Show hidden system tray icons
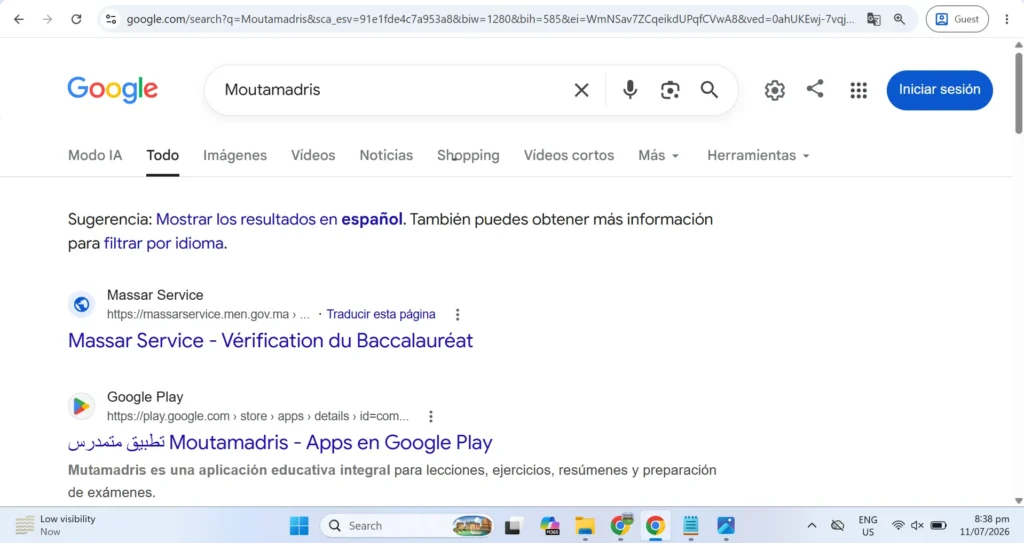The image size is (1024, 543). tap(812, 525)
